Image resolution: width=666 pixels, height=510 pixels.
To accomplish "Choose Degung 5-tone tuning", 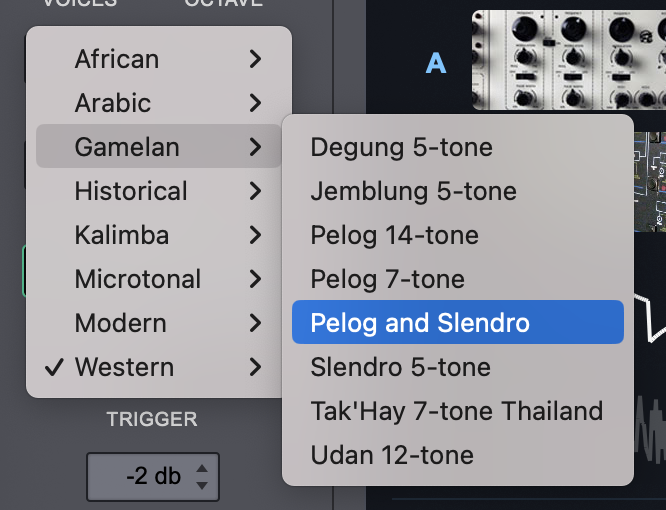I will [x=458, y=147].
